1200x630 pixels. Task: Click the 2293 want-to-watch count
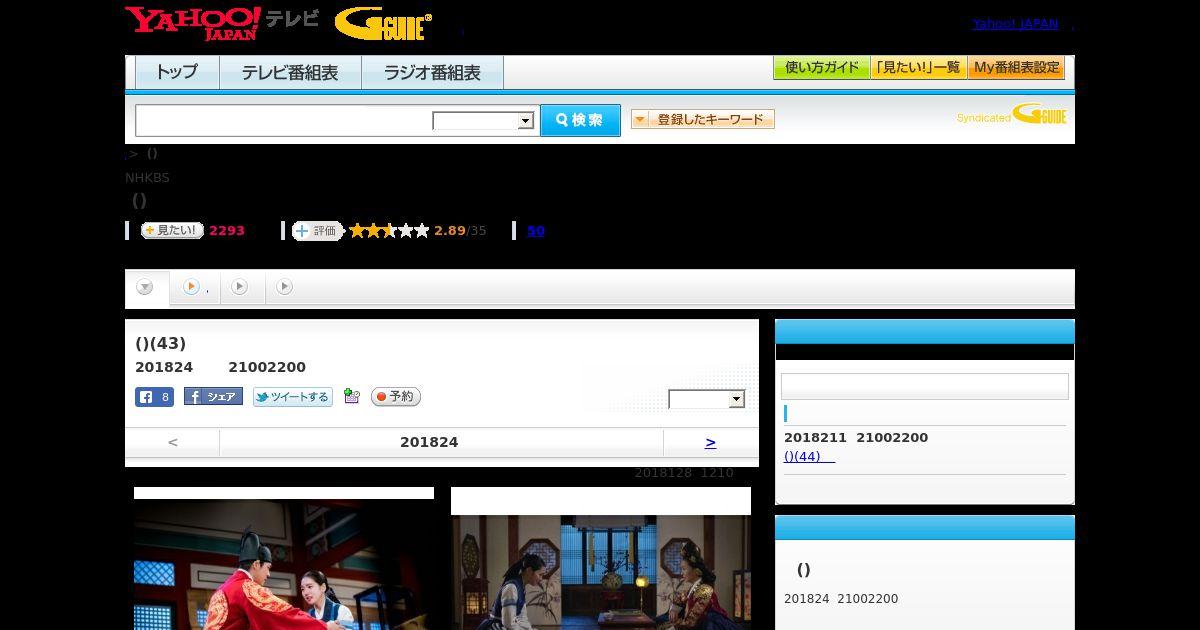click(227, 231)
